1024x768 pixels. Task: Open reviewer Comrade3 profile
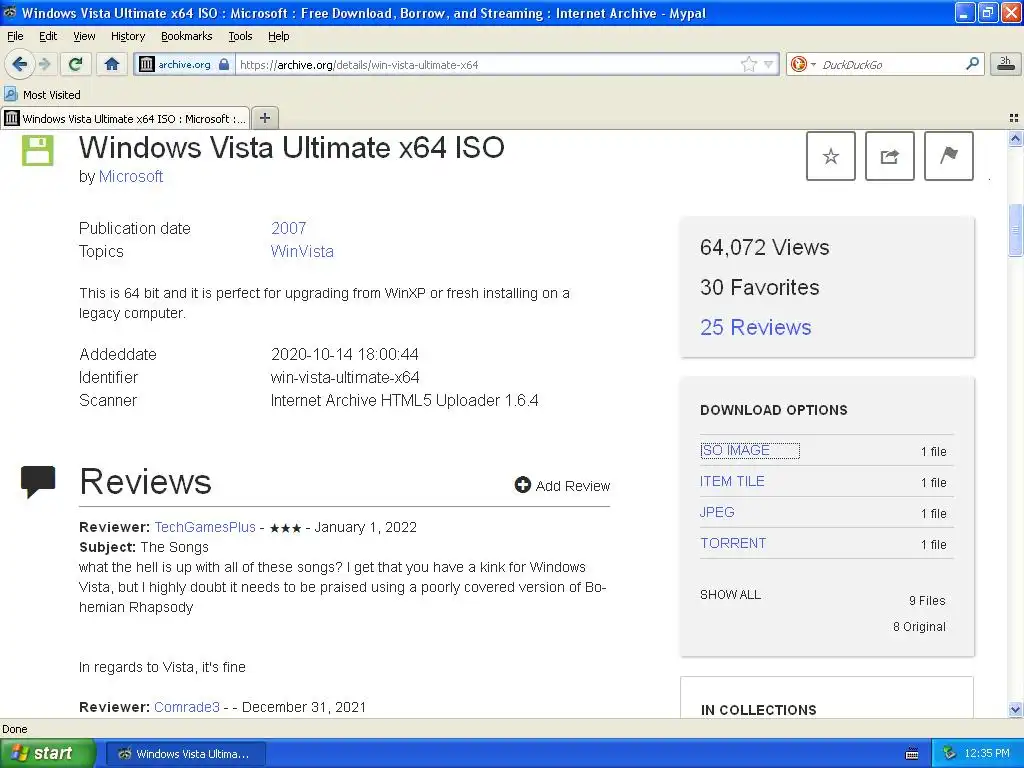click(x=187, y=707)
